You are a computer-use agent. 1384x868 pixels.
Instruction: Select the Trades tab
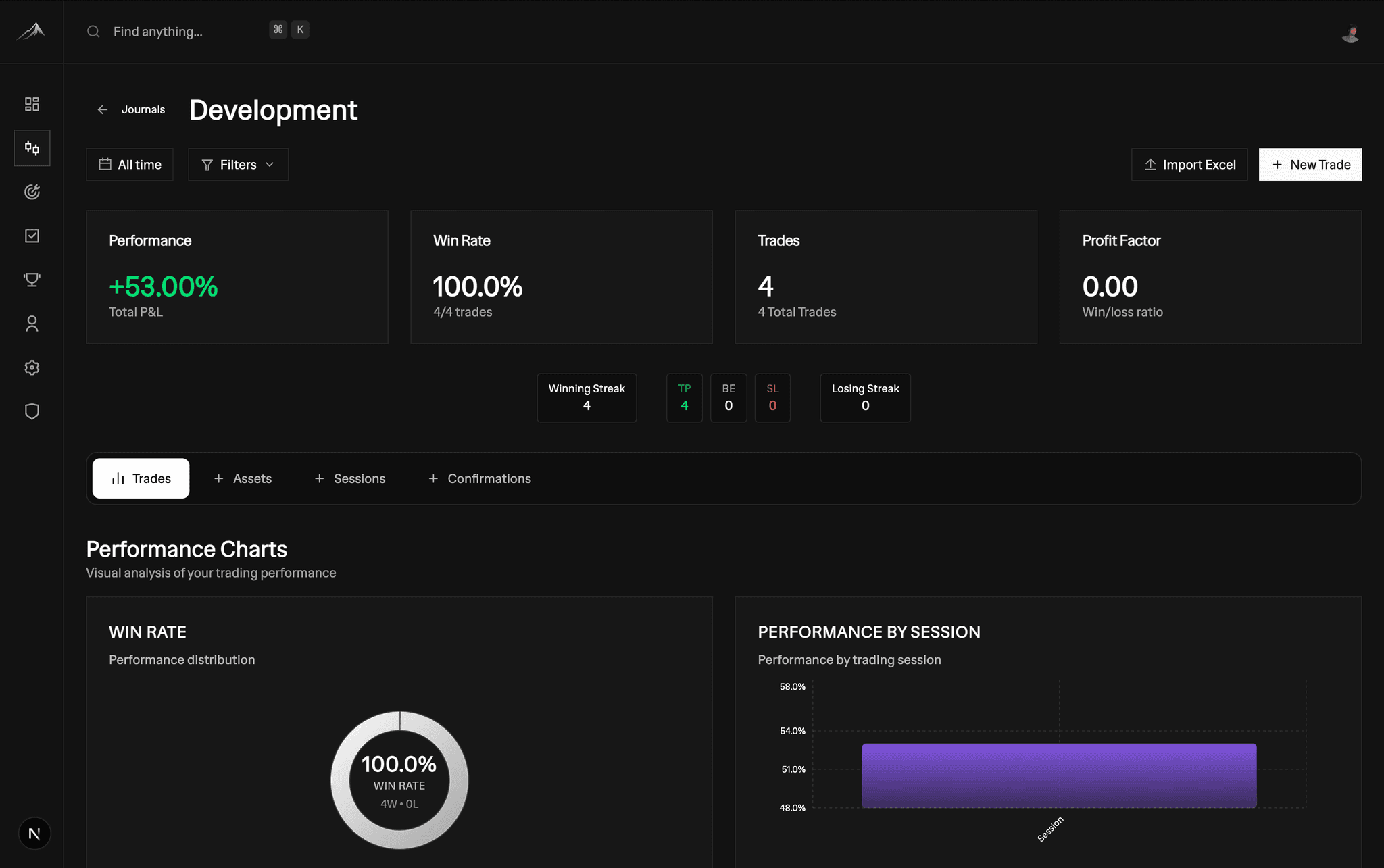pyautogui.click(x=141, y=478)
